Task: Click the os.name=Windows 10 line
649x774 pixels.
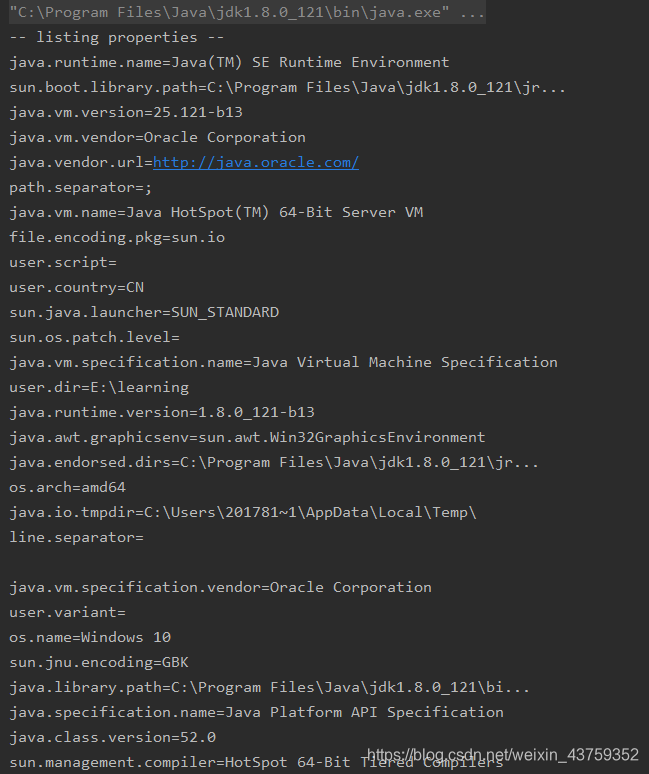Action: click(x=90, y=637)
